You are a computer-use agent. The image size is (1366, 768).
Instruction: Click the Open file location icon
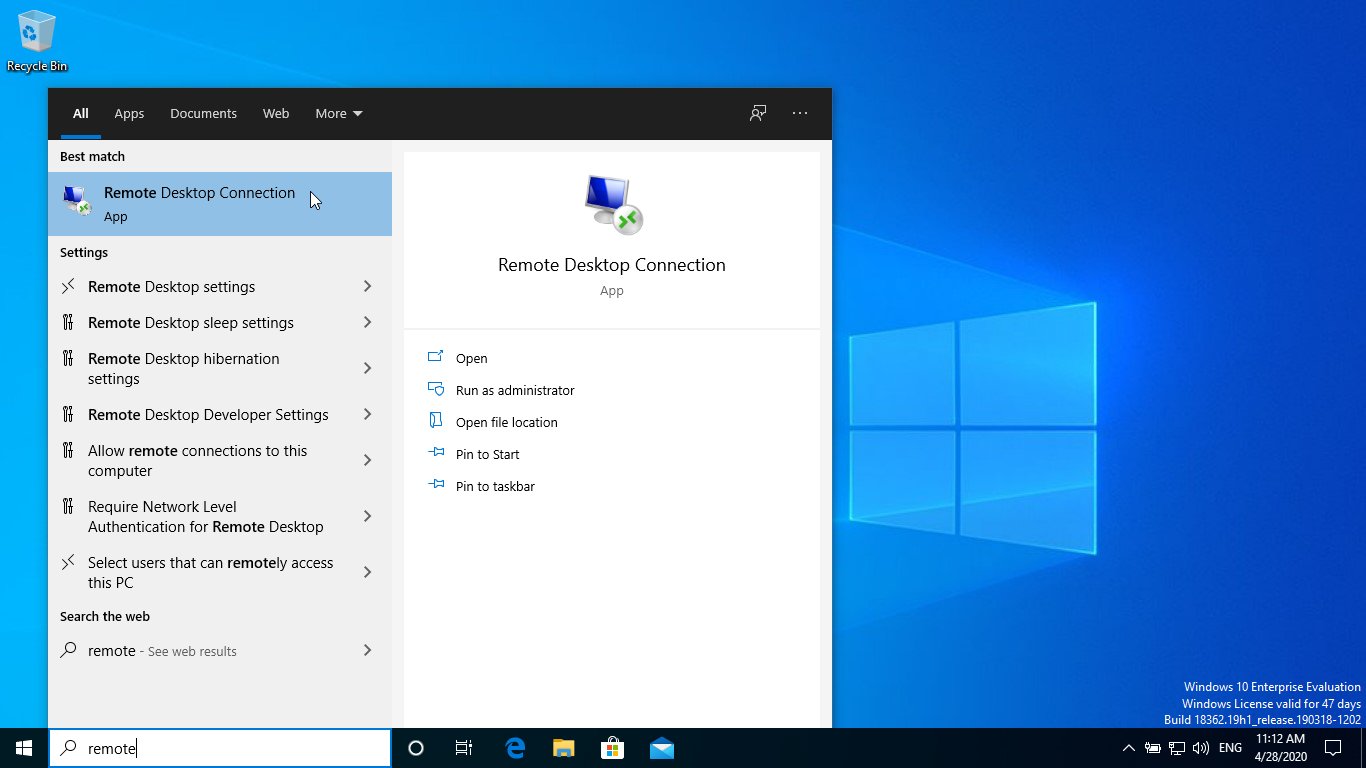(435, 421)
